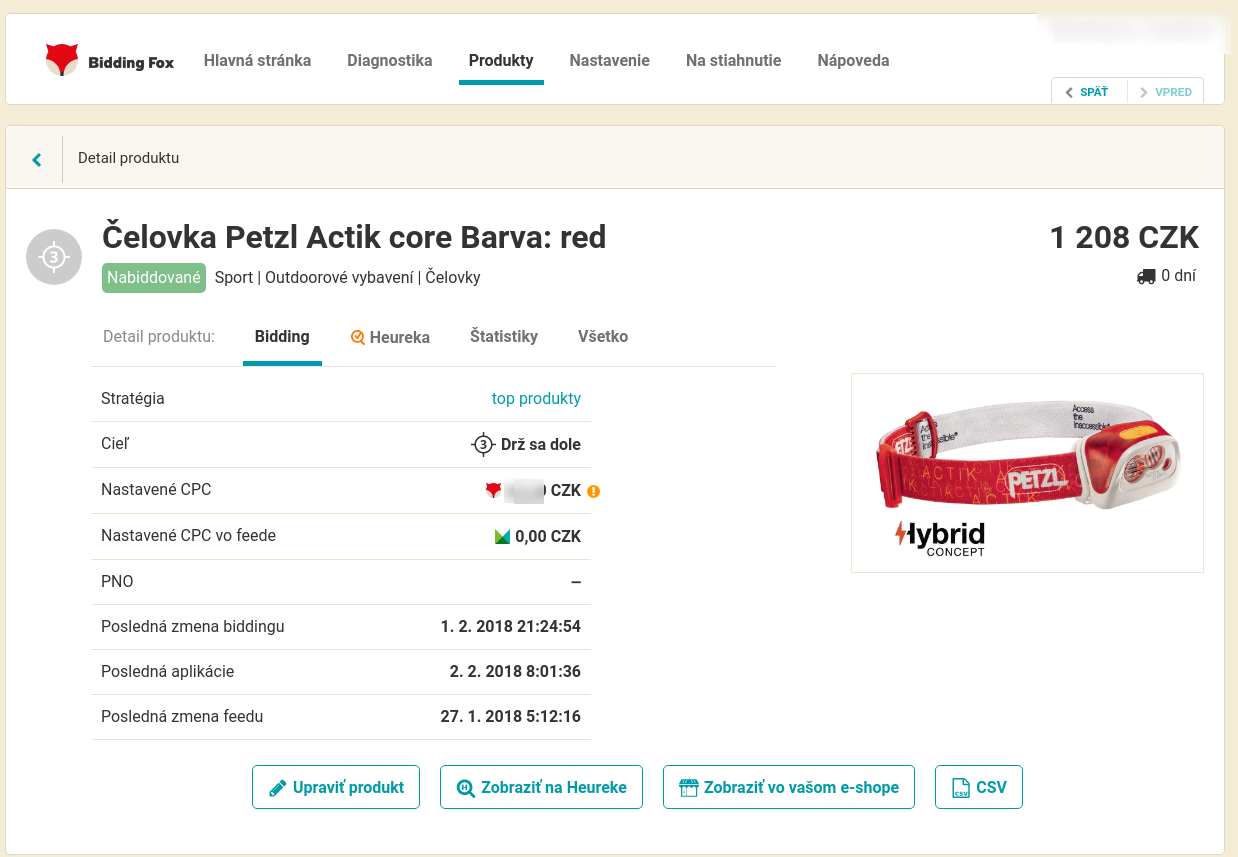Click the Zobraziť na Heureke button
The image size is (1238, 857).
pos(541,787)
